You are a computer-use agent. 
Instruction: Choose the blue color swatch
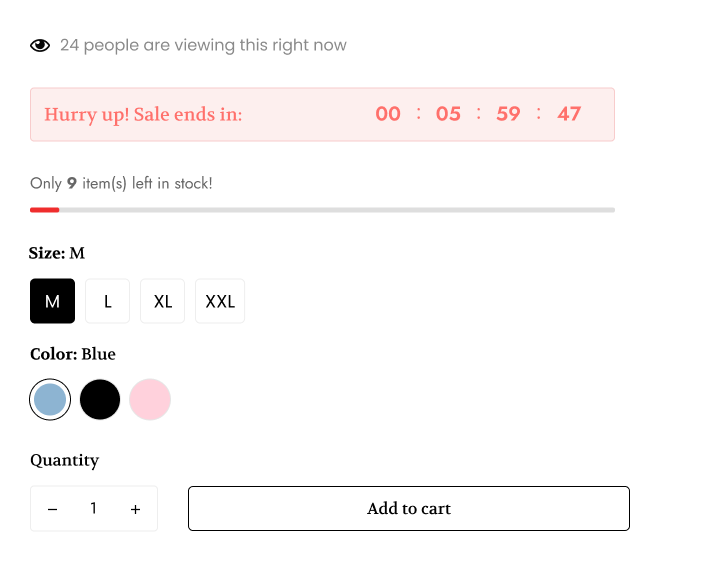tap(50, 400)
